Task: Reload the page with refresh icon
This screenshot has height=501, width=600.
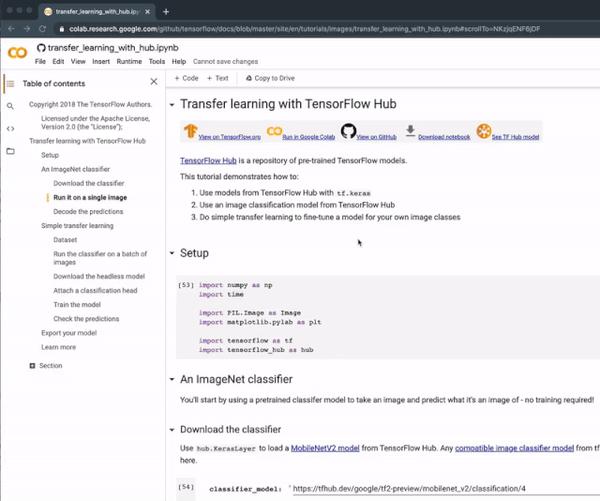Action: (42, 29)
